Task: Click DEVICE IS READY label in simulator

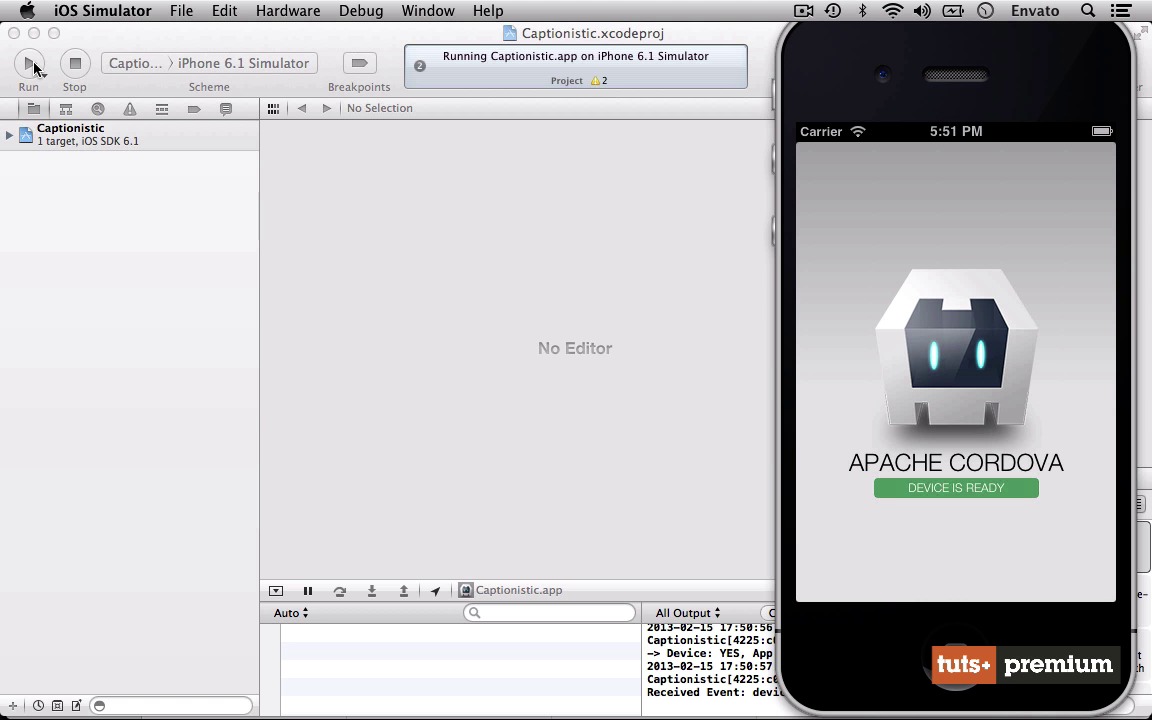Action: pyautogui.click(x=956, y=488)
